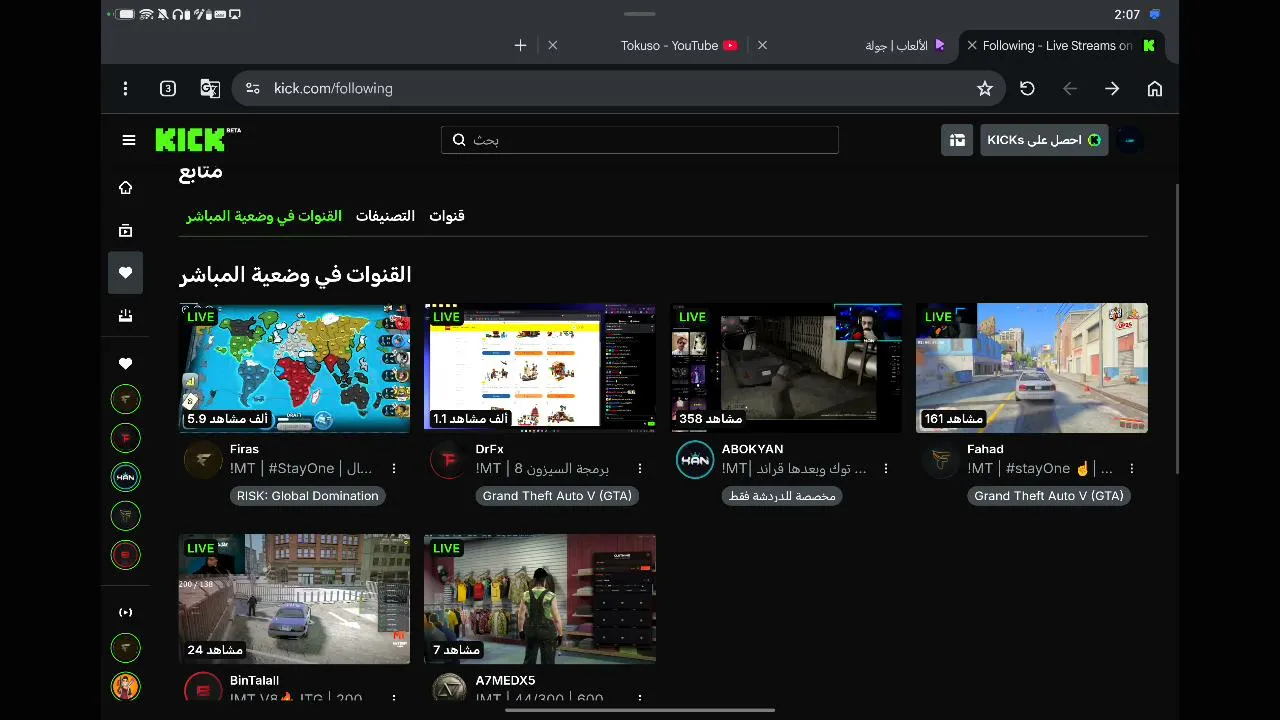Screen dimensions: 1280x720
Task: Watch the DrFx live stream thumbnail
Action: pos(540,368)
